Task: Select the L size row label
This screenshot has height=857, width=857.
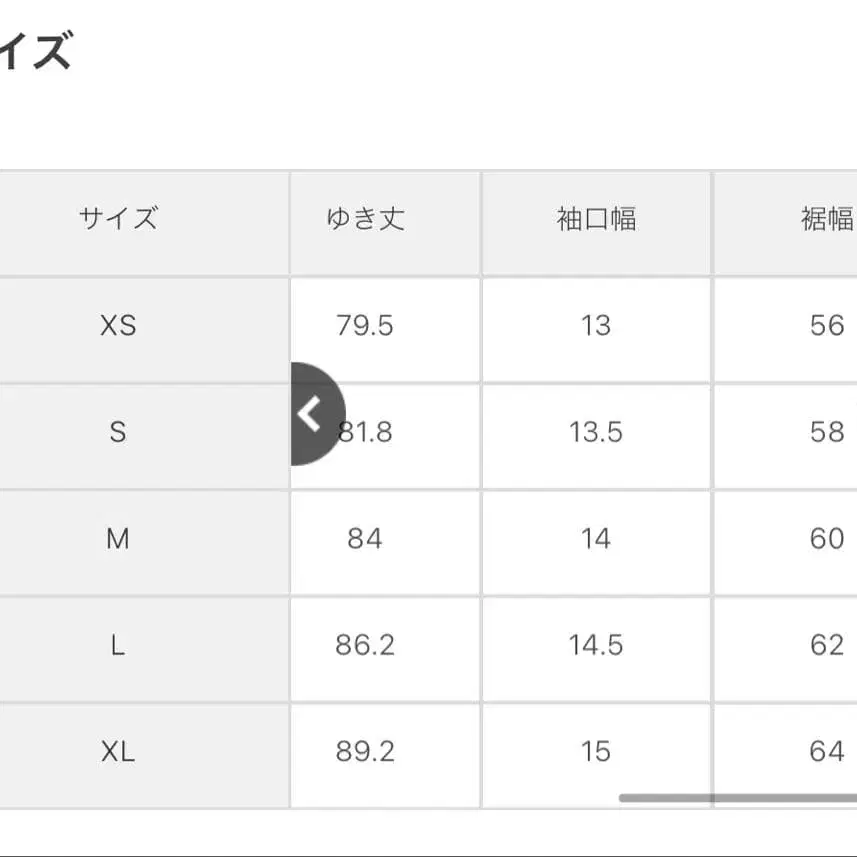Action: click(119, 646)
